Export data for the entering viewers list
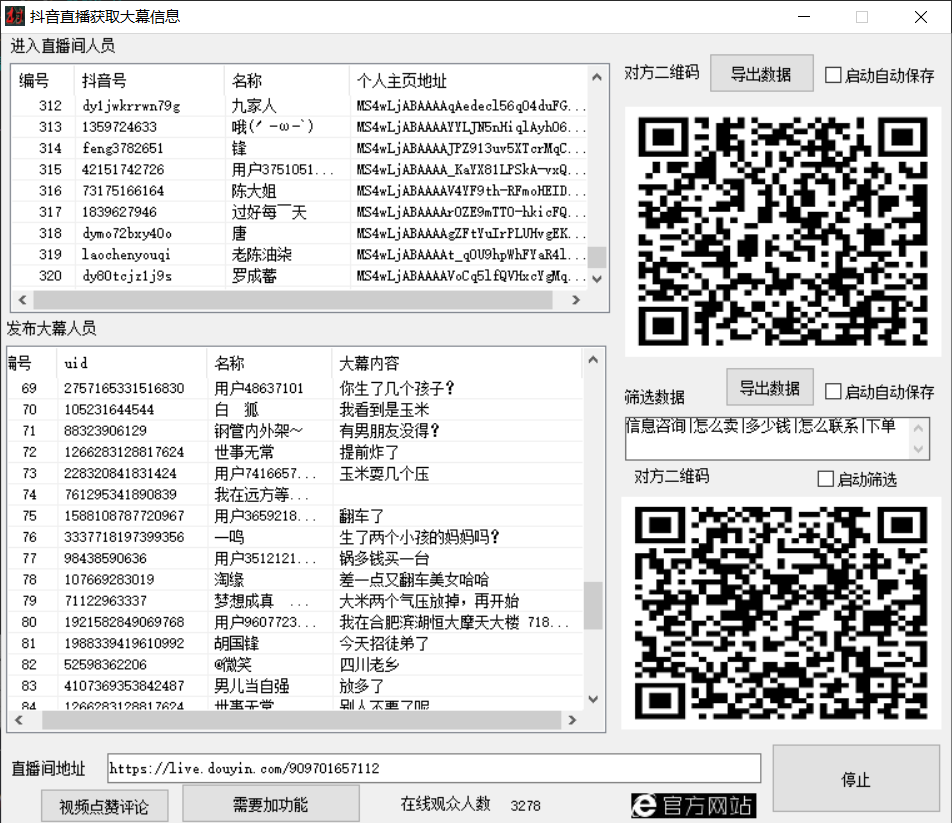Image resolution: width=952 pixels, height=823 pixels. (x=761, y=73)
